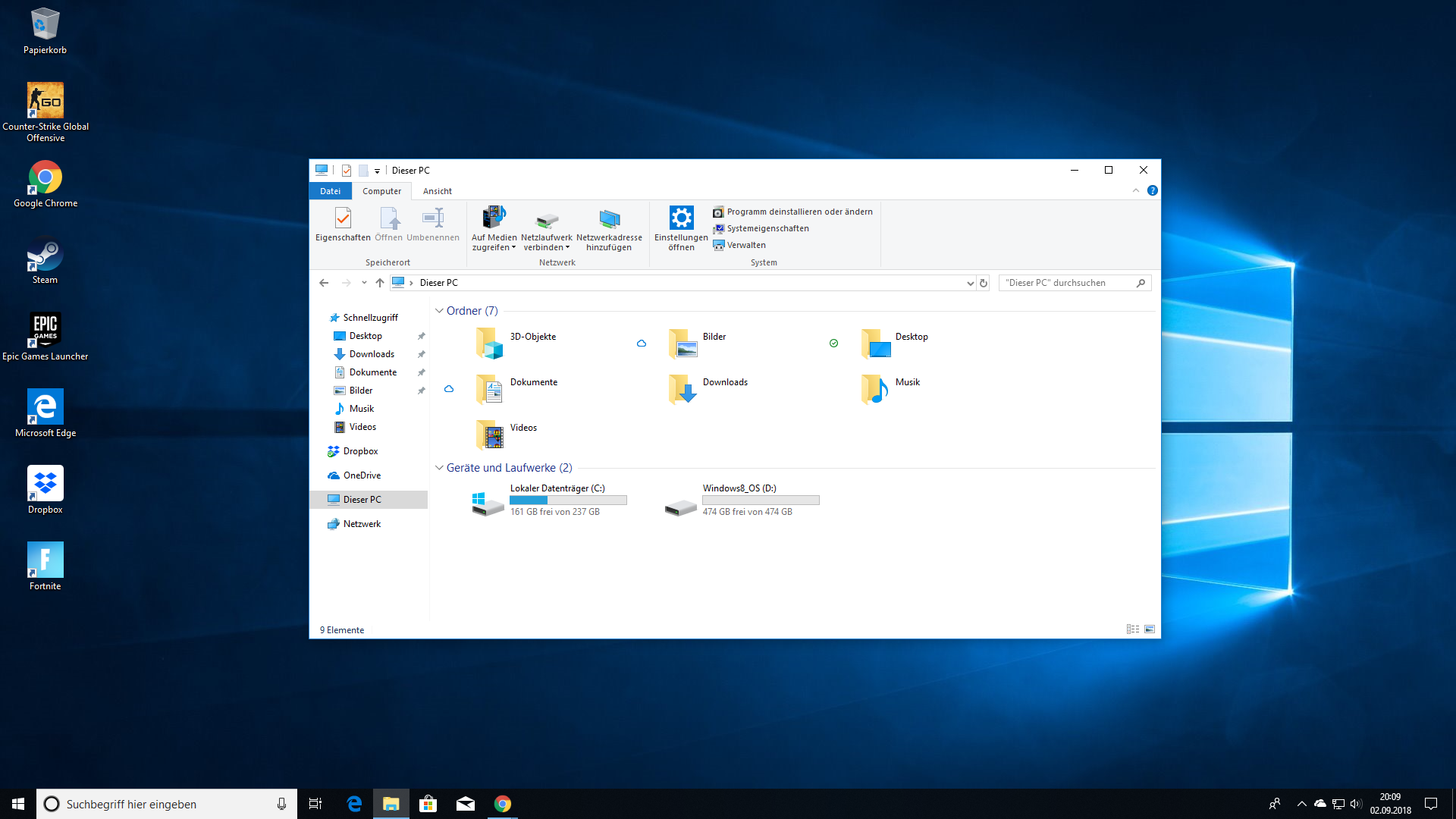Switch to details view layout toggle
This screenshot has width=1456, height=819.
pyautogui.click(x=1132, y=629)
